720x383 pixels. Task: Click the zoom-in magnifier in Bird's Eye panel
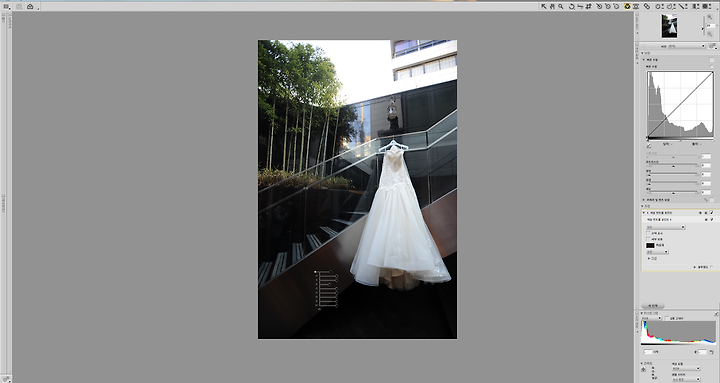pyautogui.click(x=709, y=17)
